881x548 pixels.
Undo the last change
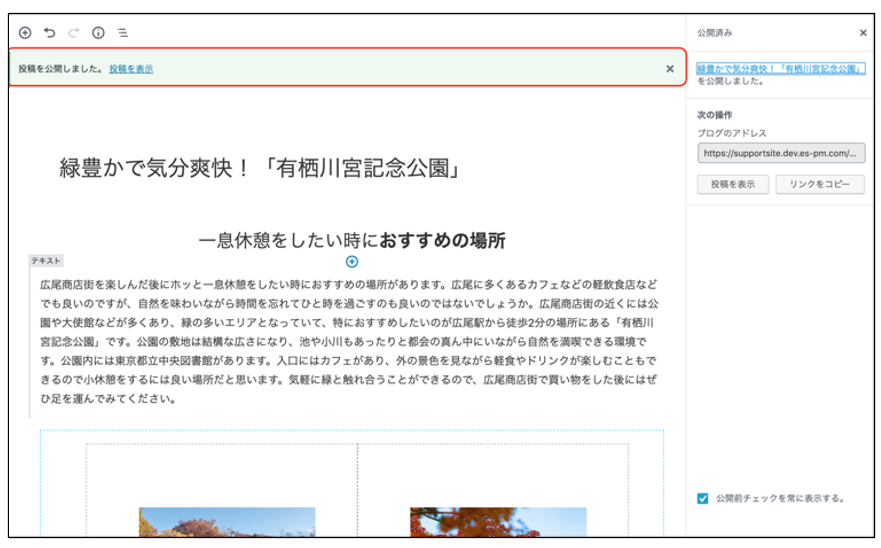click(x=49, y=33)
